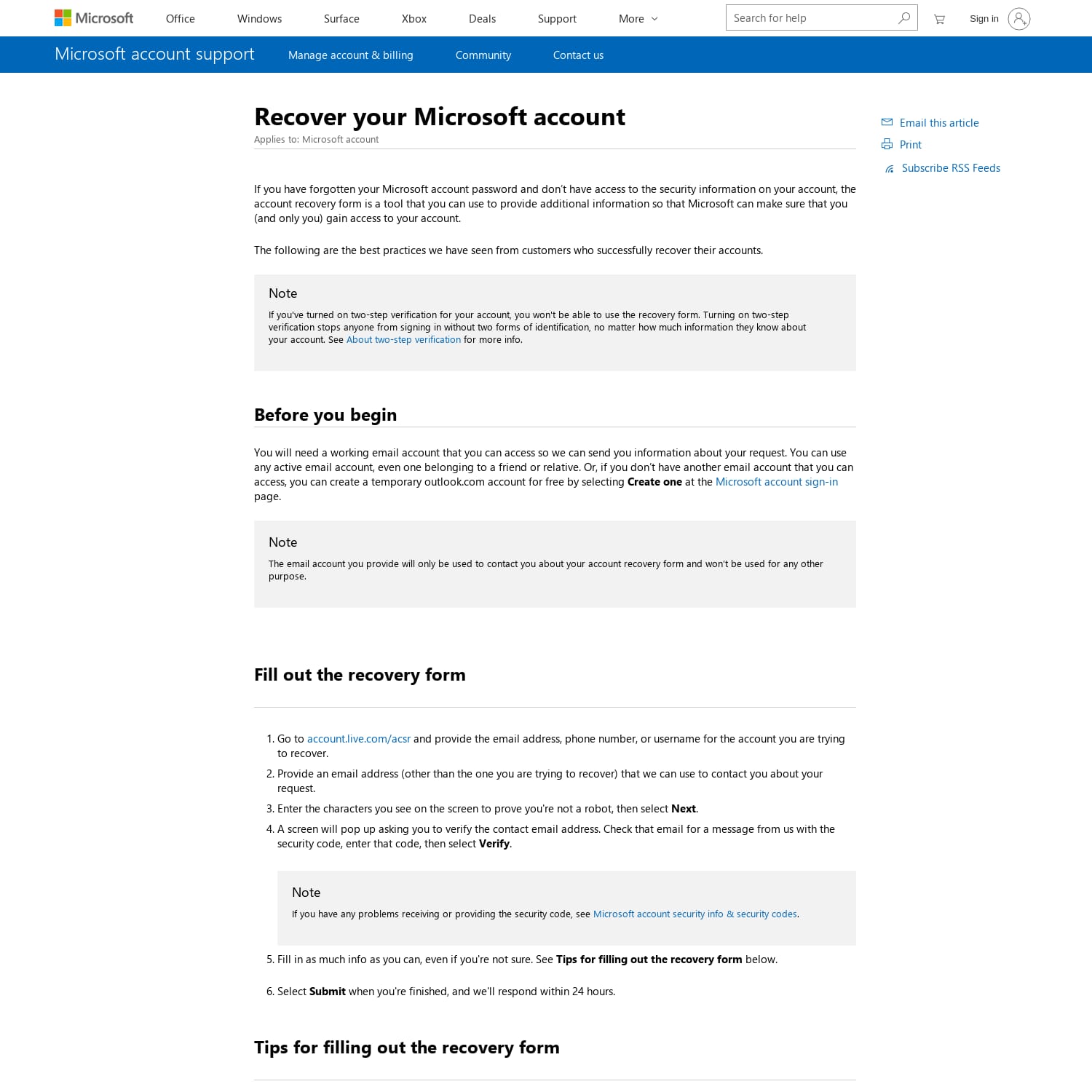
Task: Open About two-step verification link
Action: pyautogui.click(x=403, y=340)
